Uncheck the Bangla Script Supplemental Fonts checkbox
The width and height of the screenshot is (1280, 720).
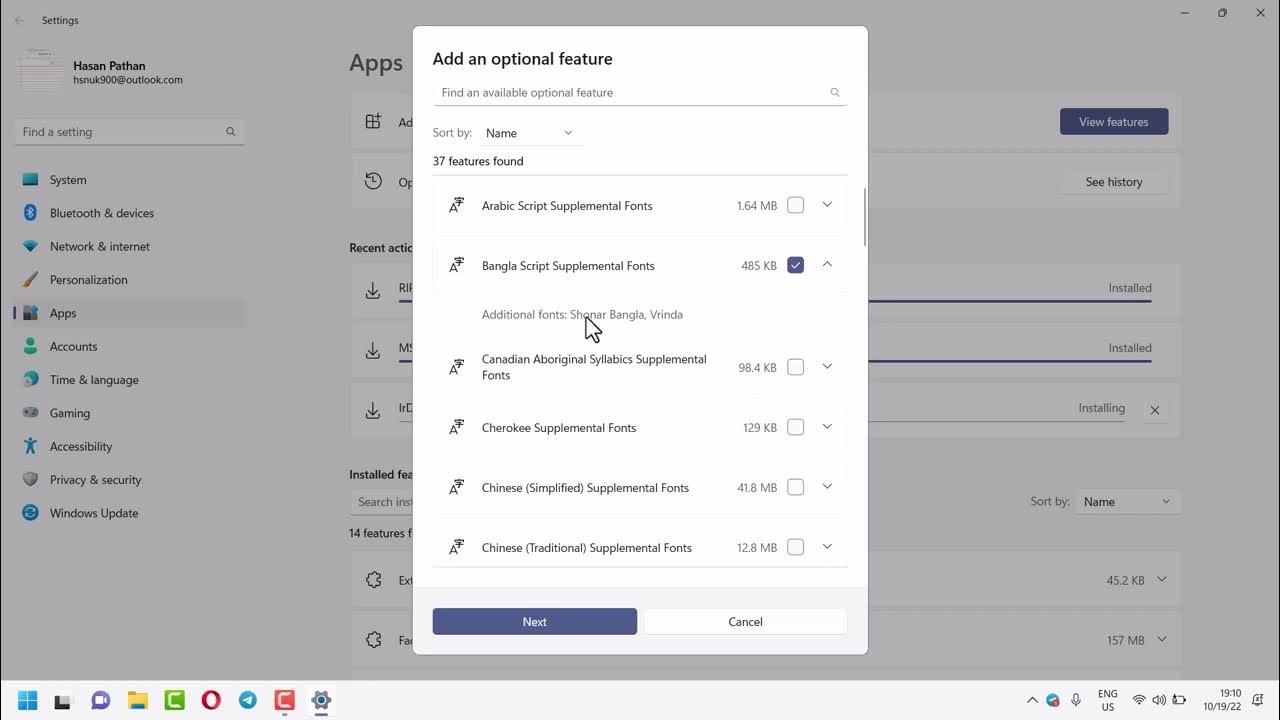[795, 265]
